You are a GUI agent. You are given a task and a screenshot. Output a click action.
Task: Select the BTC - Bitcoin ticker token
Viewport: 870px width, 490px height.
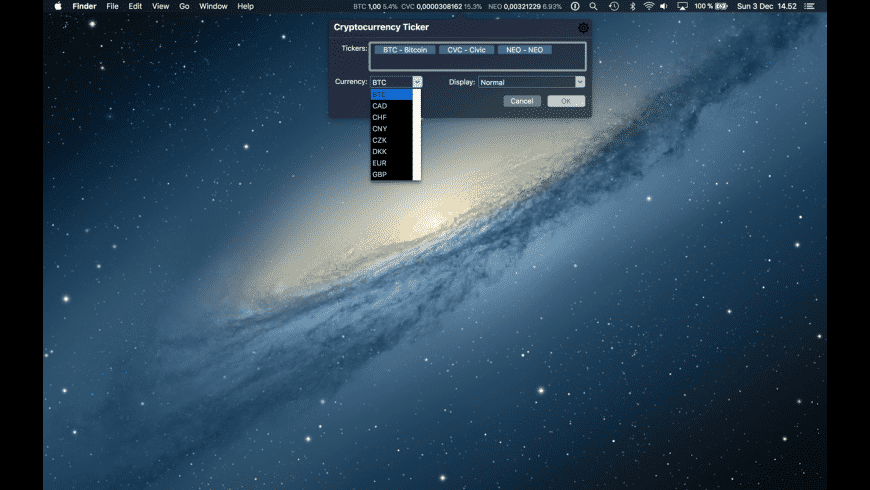pos(405,50)
